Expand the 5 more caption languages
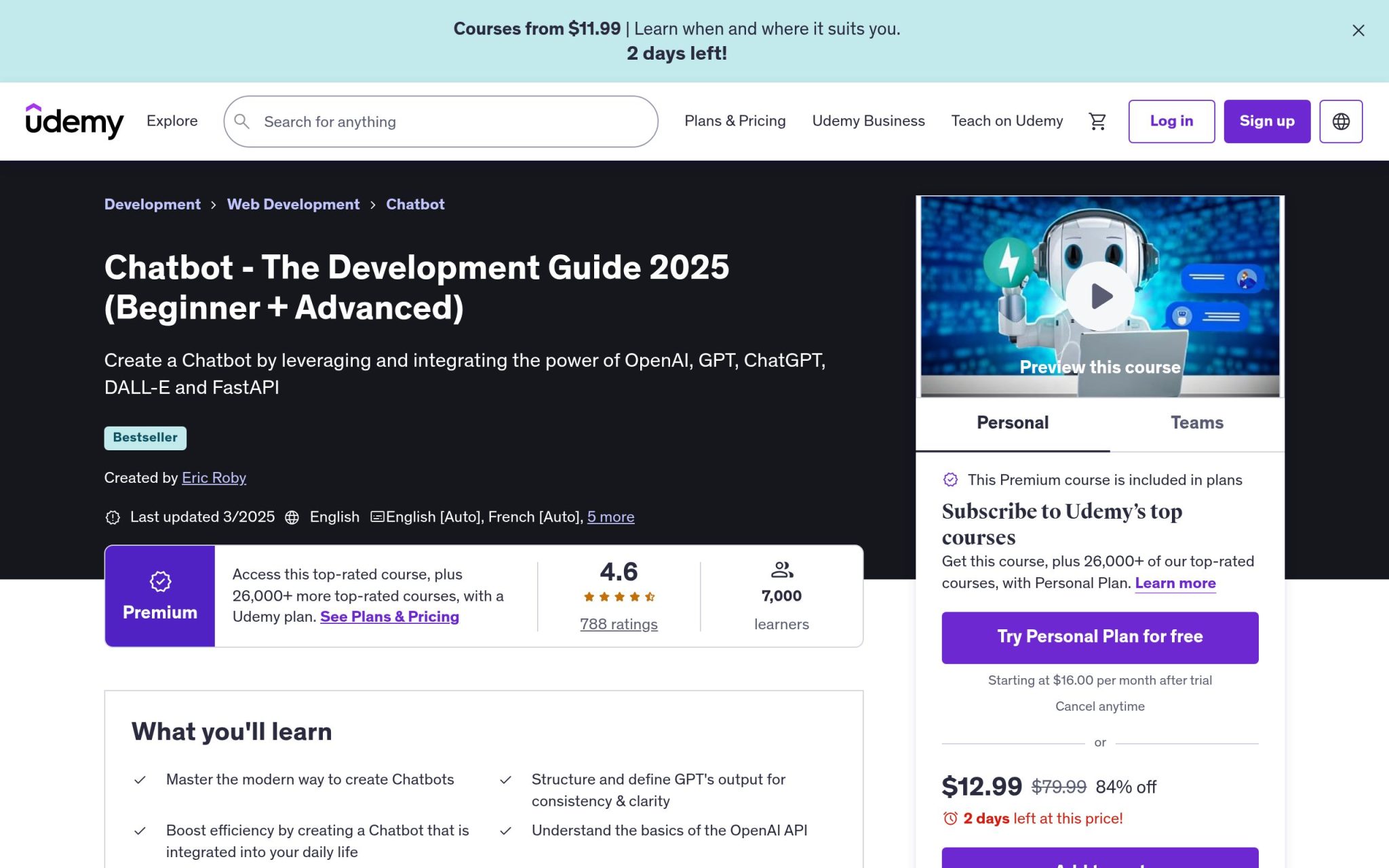The width and height of the screenshot is (1389, 868). click(610, 517)
